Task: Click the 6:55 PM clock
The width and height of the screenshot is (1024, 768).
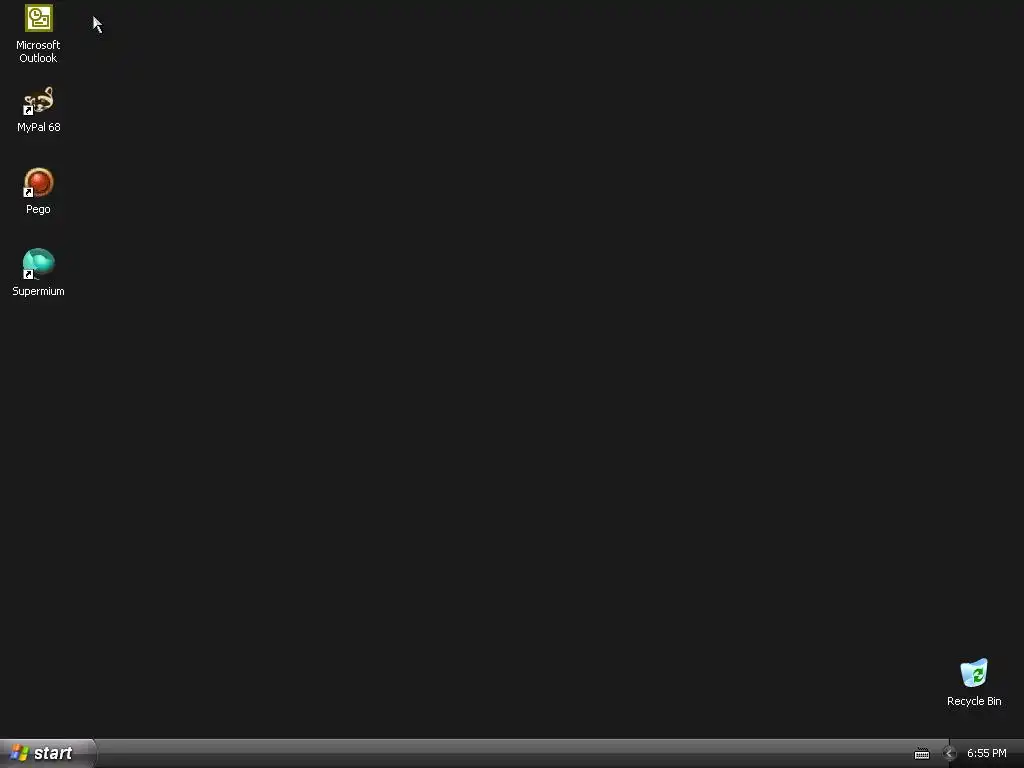Action: 986,754
